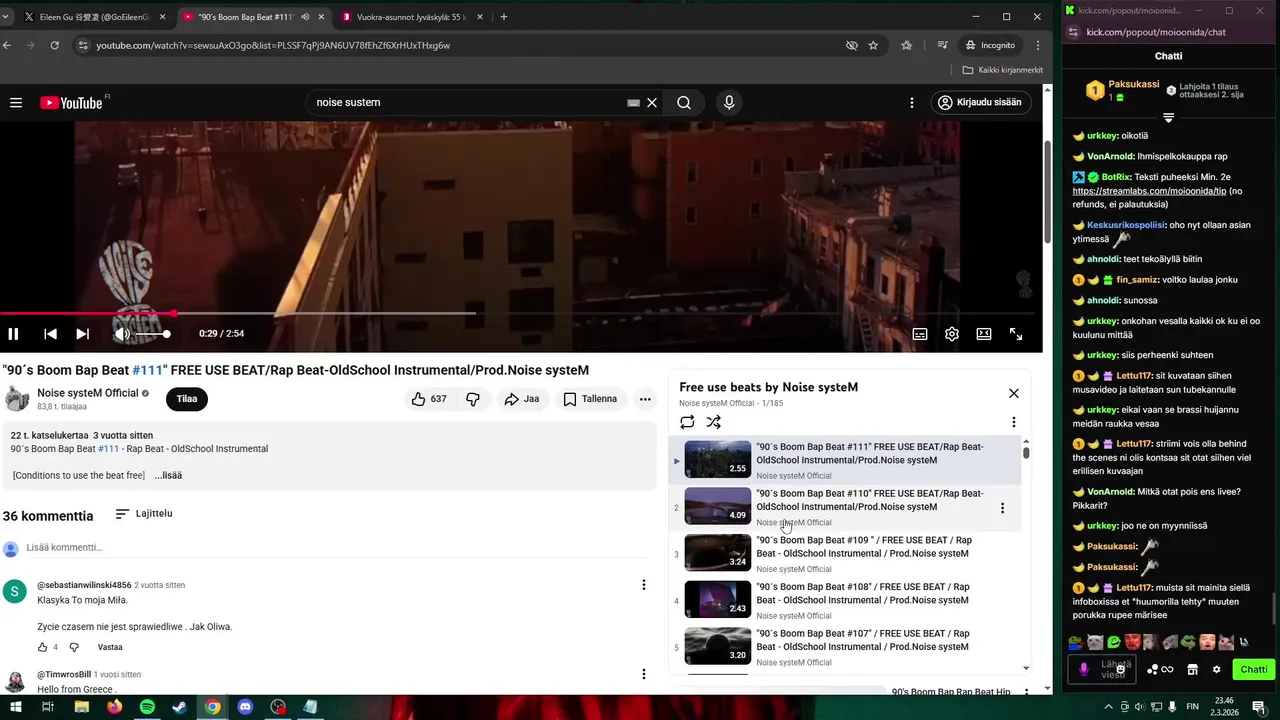Skip to previous video in playlist

[50, 334]
